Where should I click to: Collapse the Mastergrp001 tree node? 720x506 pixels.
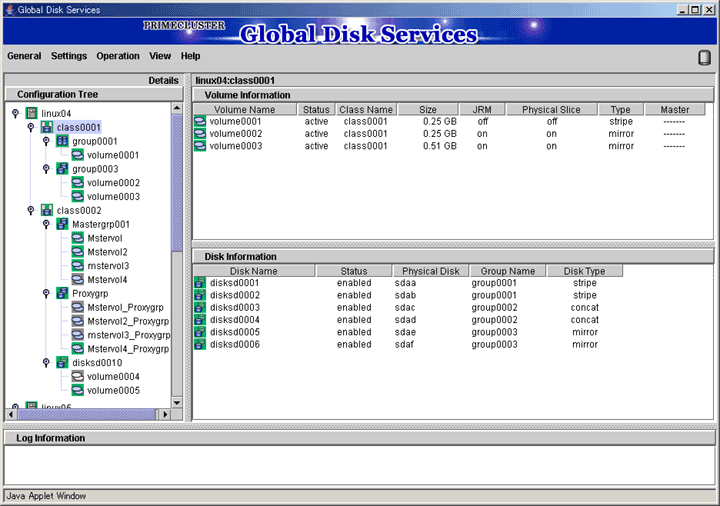[46, 224]
